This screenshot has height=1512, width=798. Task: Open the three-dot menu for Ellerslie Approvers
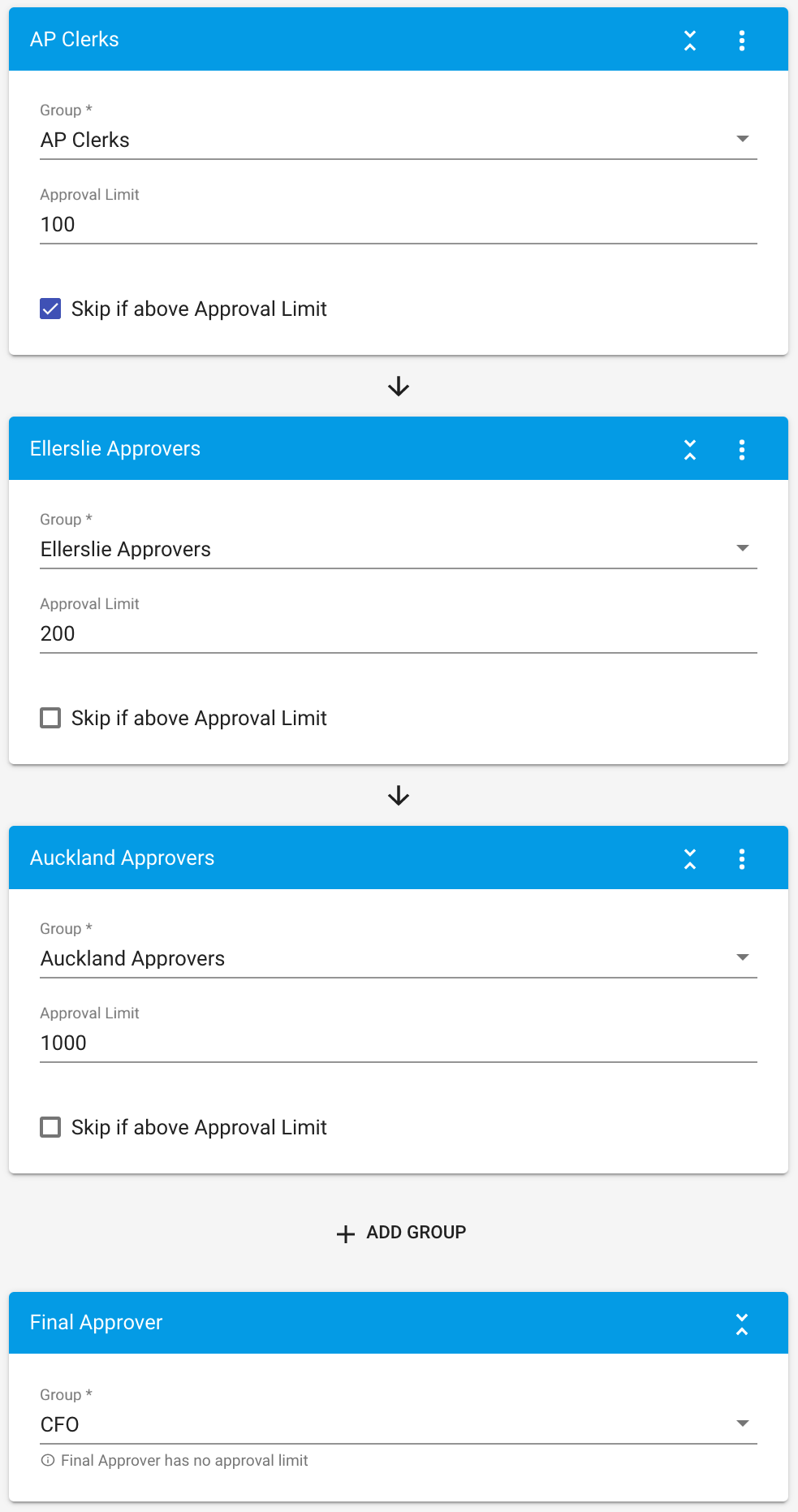click(x=741, y=449)
